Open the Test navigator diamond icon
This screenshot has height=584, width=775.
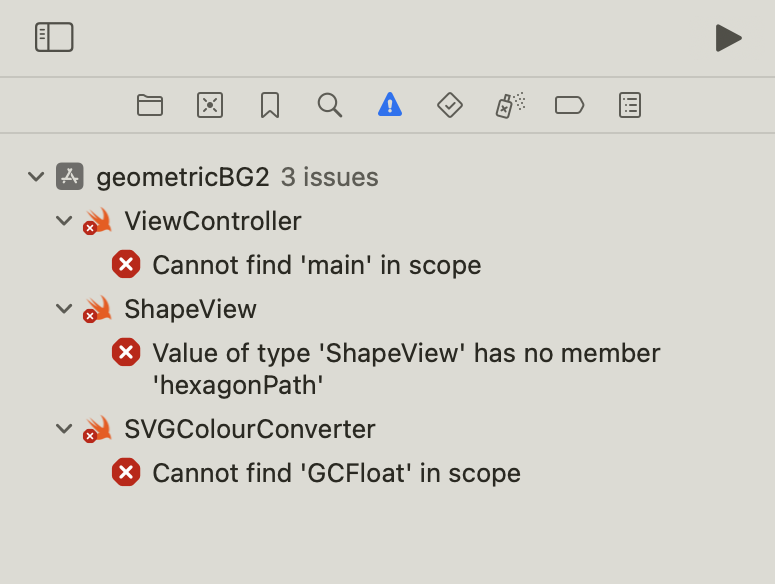[x=450, y=105]
